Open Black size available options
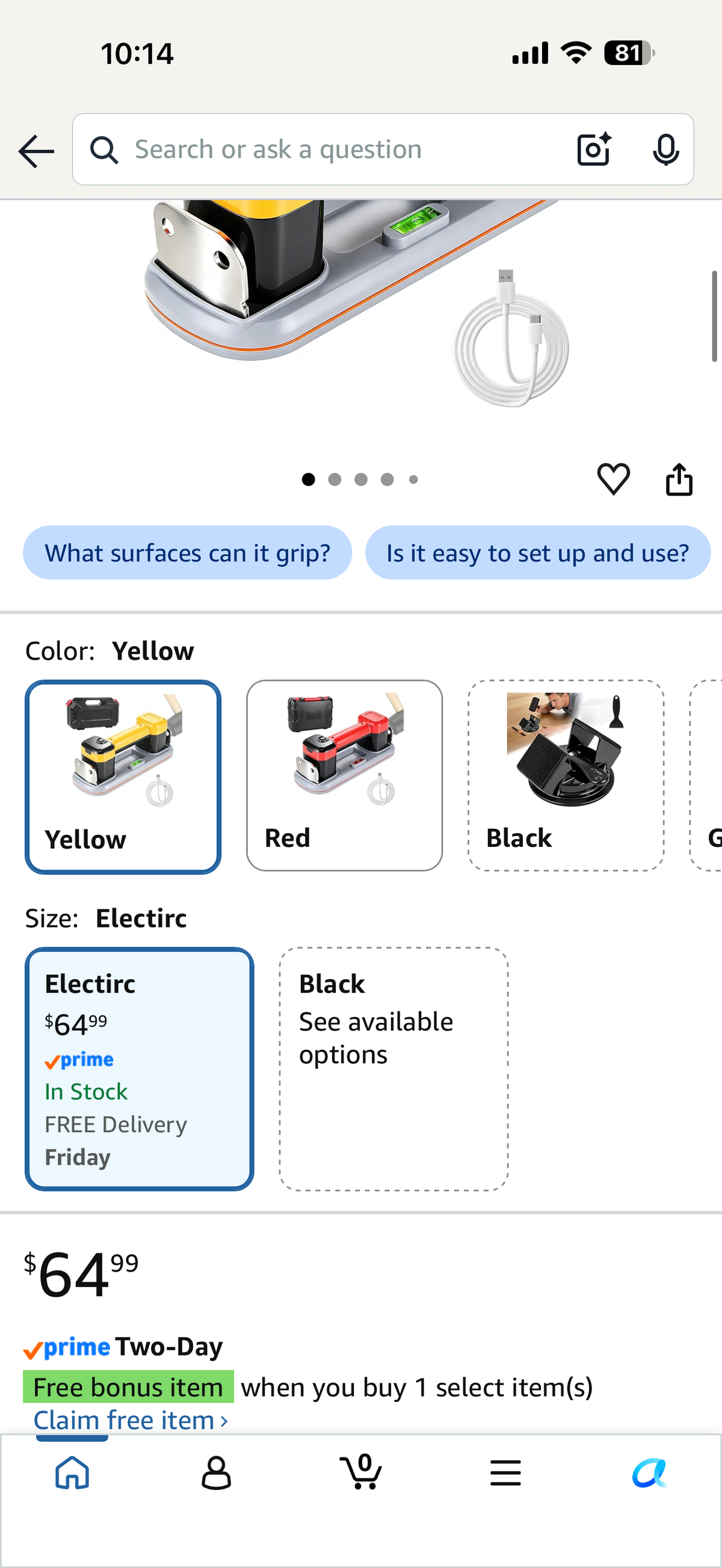This screenshot has width=722, height=1568. tap(394, 1069)
